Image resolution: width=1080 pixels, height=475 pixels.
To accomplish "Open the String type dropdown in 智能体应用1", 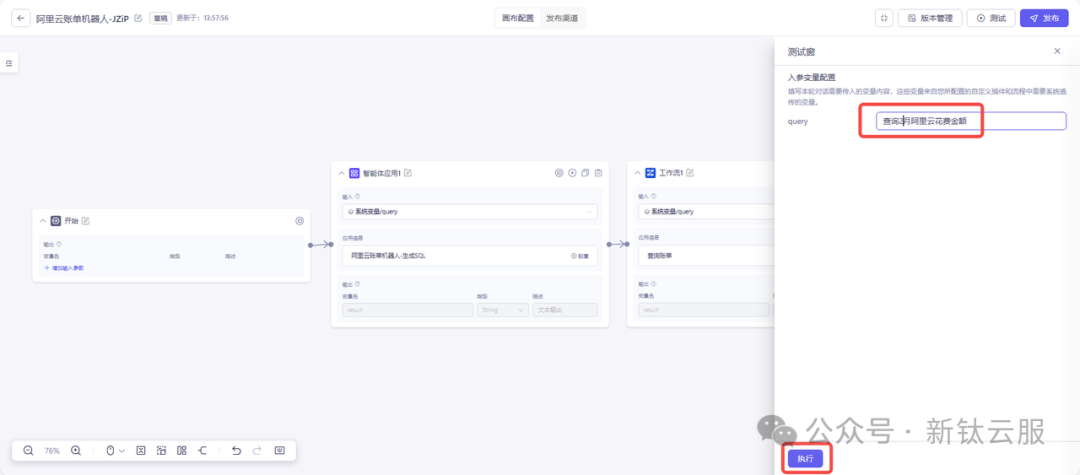I will 503,310.
